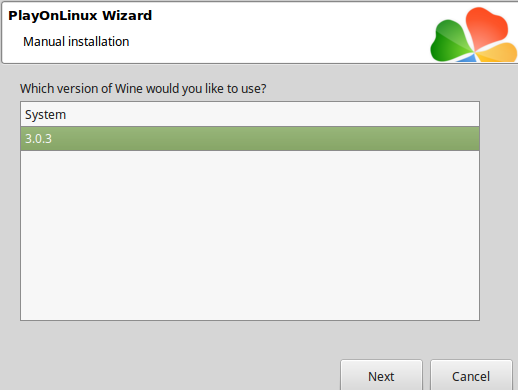The width and height of the screenshot is (518, 390).
Task: Click the green petal of the logo
Action: tap(450, 42)
